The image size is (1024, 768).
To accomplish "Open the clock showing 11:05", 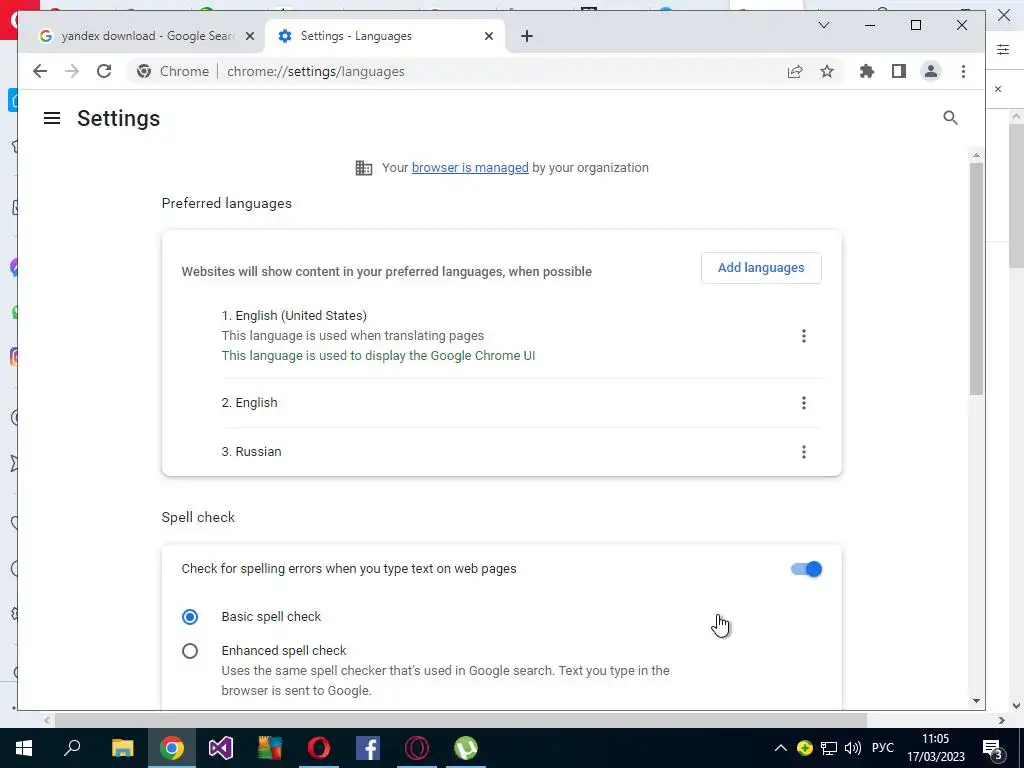I will point(935,748).
